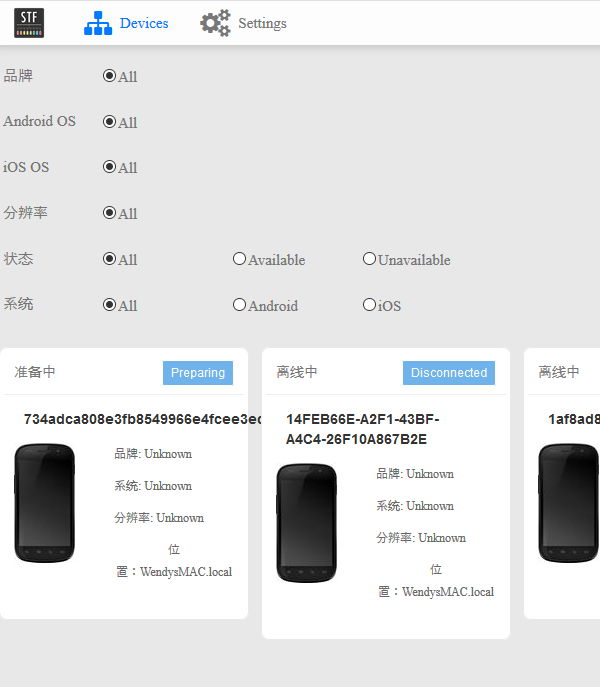The height and width of the screenshot is (687, 600).
Task: Click the 1af8ad8 device ID
Action: pos(574,419)
